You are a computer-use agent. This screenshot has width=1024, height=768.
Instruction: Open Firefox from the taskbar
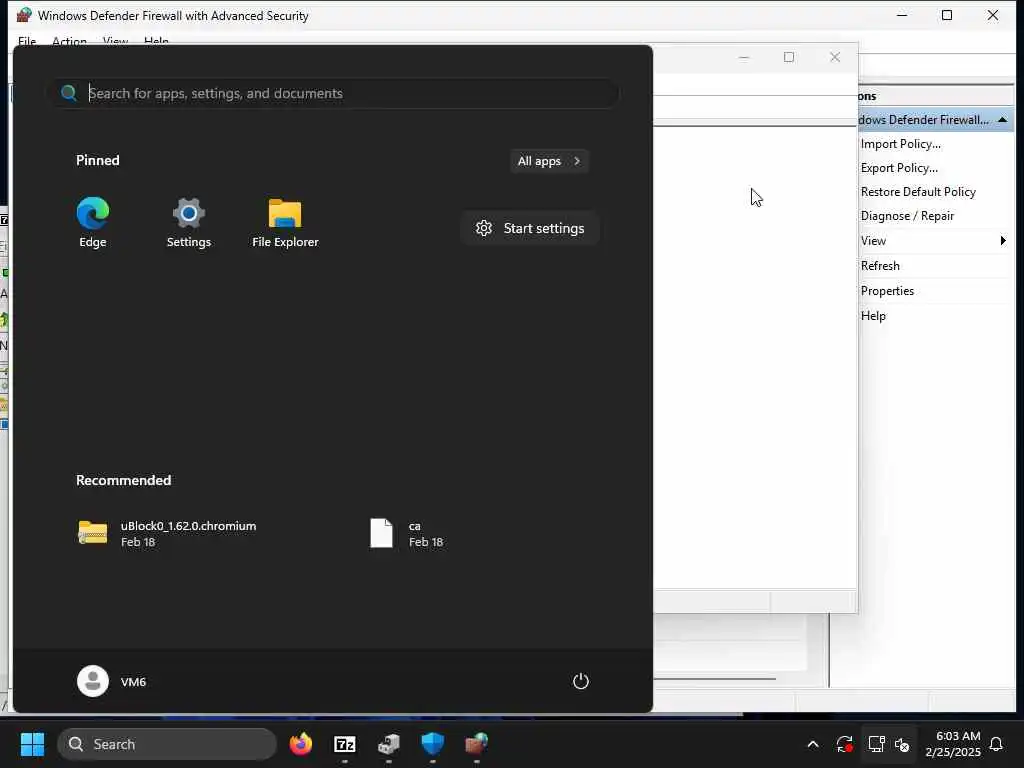pyautogui.click(x=301, y=744)
